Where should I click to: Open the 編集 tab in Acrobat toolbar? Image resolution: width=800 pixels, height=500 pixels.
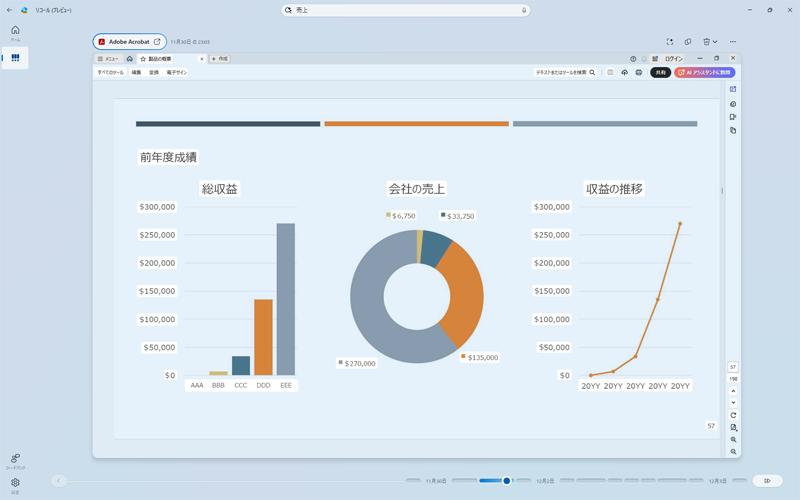pos(136,73)
